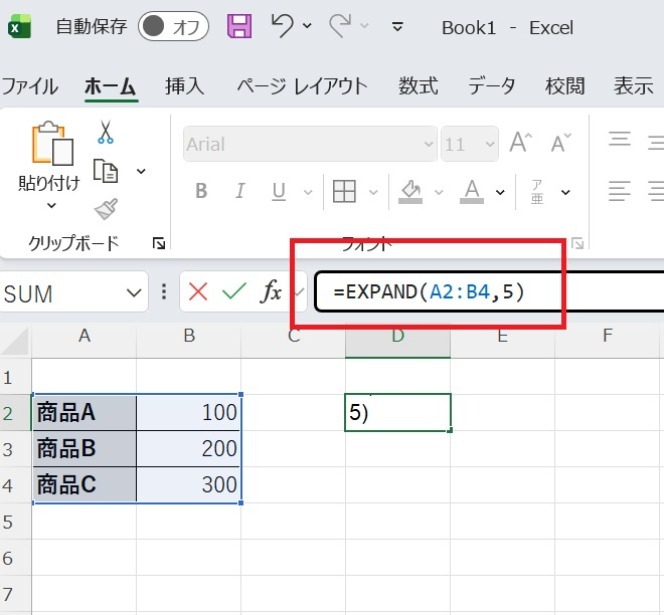Switch to the データ tab
This screenshot has height=615, width=664.
[x=492, y=86]
